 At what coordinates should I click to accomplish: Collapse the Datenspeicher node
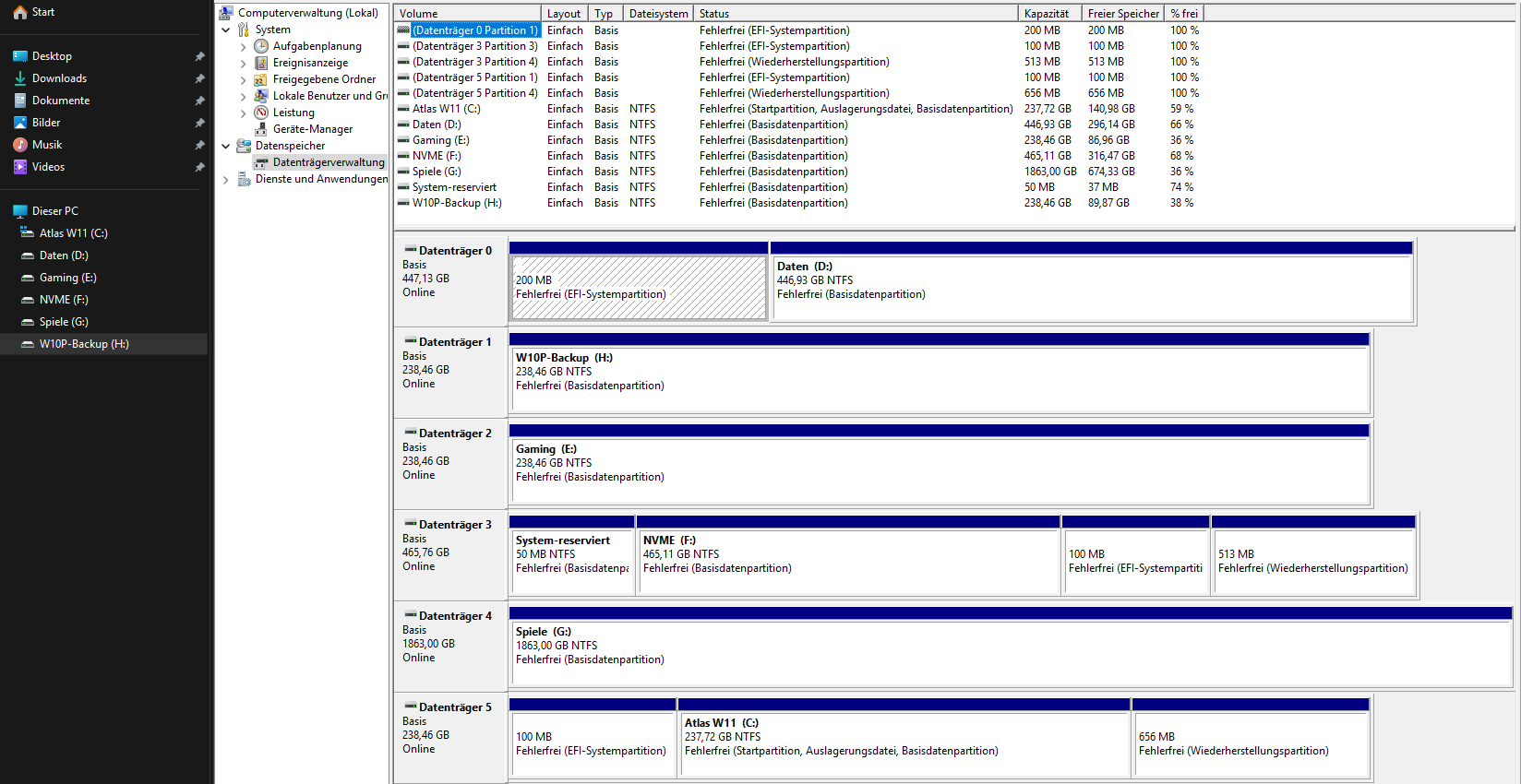[x=225, y=146]
